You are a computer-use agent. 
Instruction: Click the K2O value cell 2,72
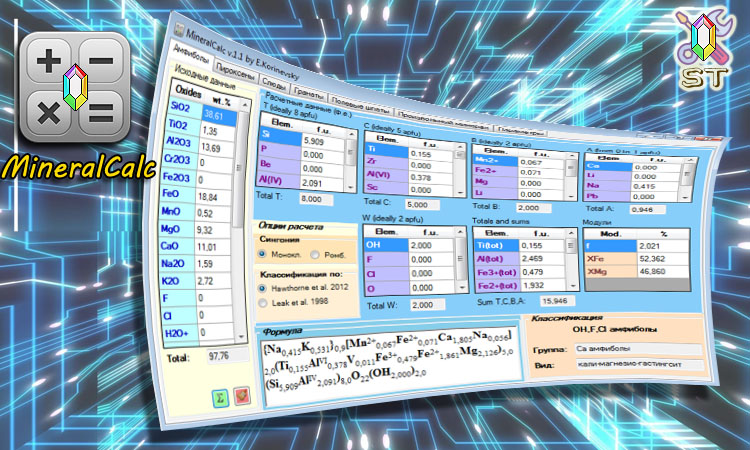(x=213, y=281)
